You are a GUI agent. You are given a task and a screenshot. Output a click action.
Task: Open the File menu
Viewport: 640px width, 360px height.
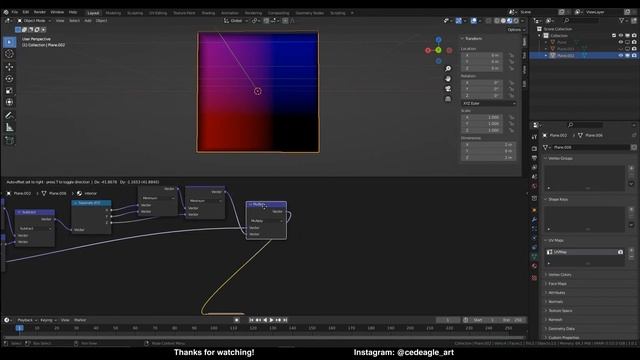coord(15,12)
